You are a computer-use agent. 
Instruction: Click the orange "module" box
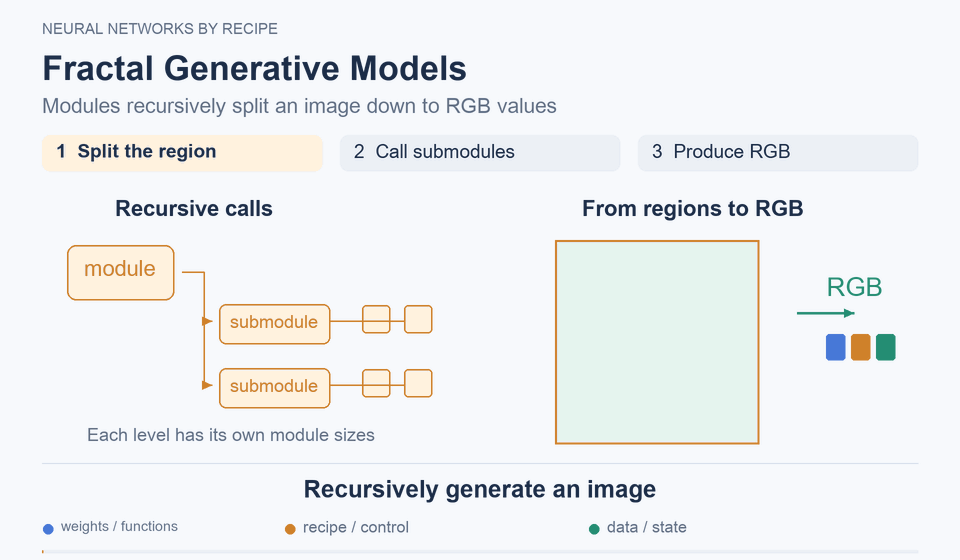pos(121,273)
